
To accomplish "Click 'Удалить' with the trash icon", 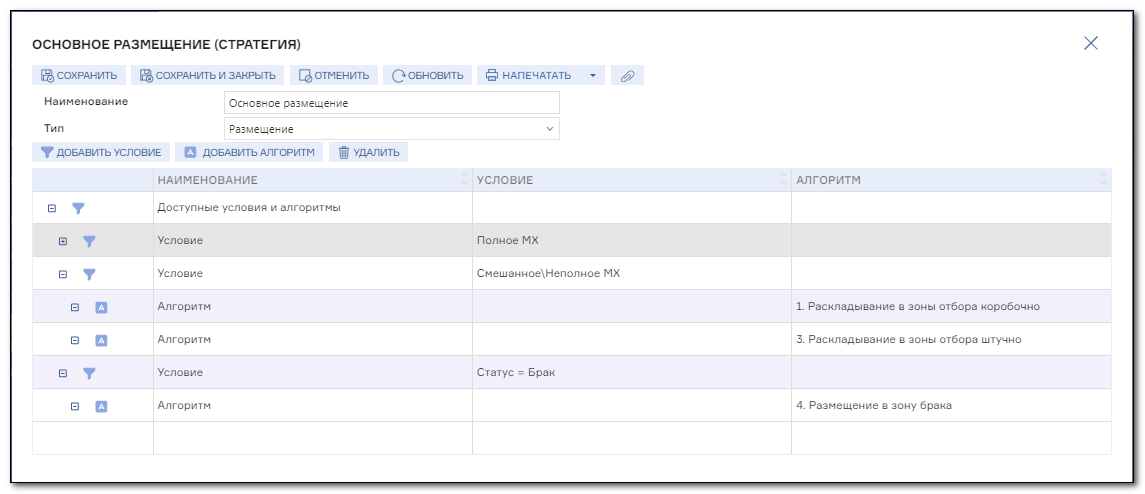I will point(369,152).
